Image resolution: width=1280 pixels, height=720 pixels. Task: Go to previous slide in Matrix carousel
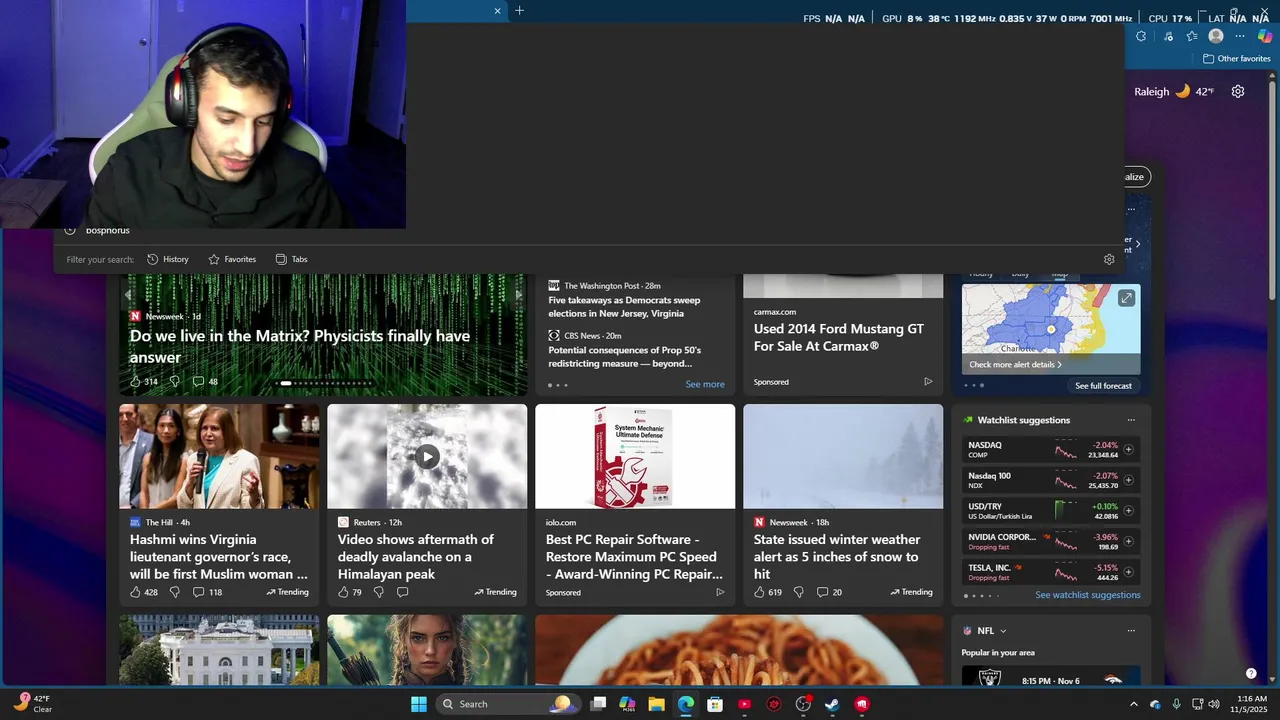coord(127,295)
